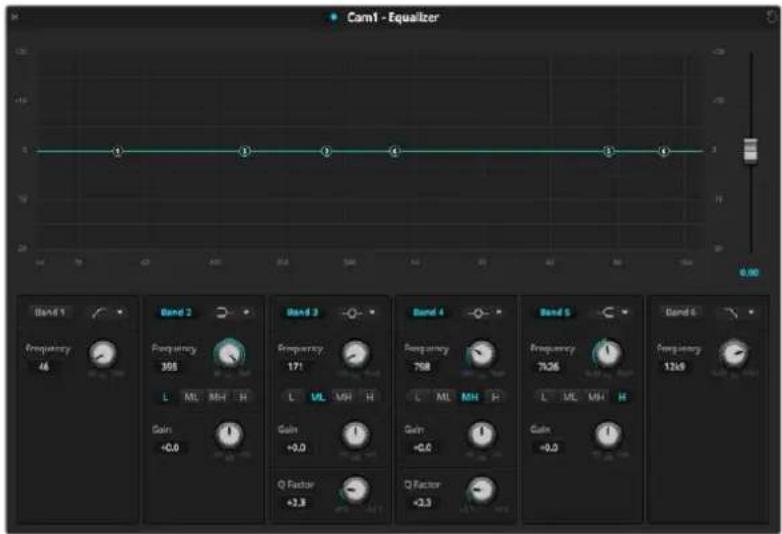This screenshot has height=534, width=782.
Task: Click Band 4 Q Factor value field
Action: tap(422, 503)
